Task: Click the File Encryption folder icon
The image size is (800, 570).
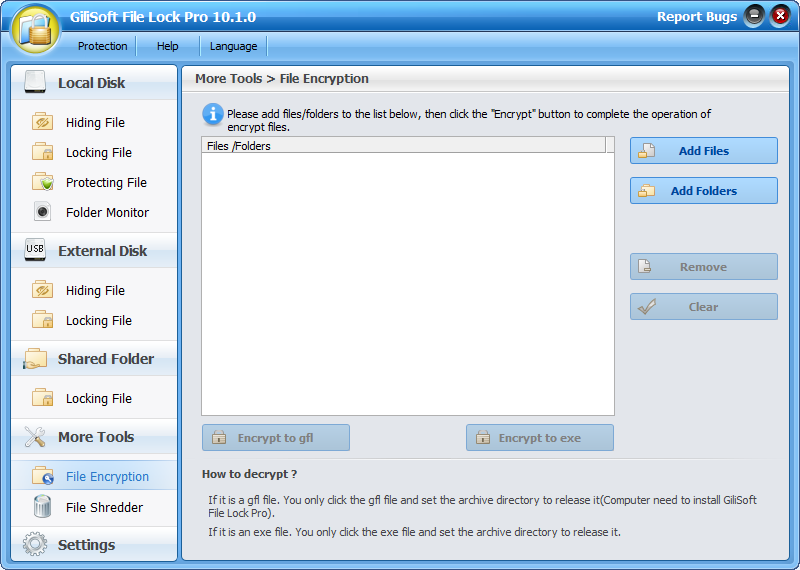Action: click(x=42, y=476)
